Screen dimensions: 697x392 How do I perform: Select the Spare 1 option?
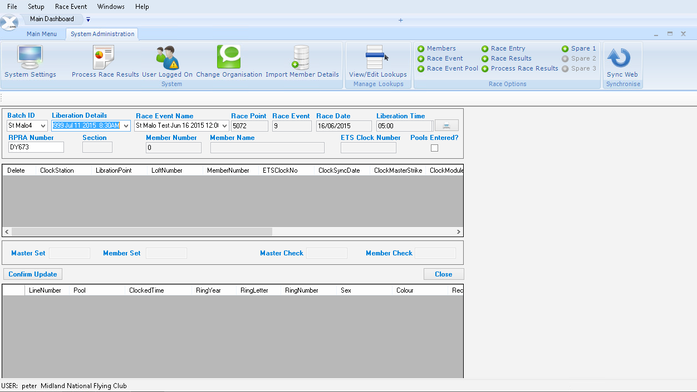pos(579,48)
